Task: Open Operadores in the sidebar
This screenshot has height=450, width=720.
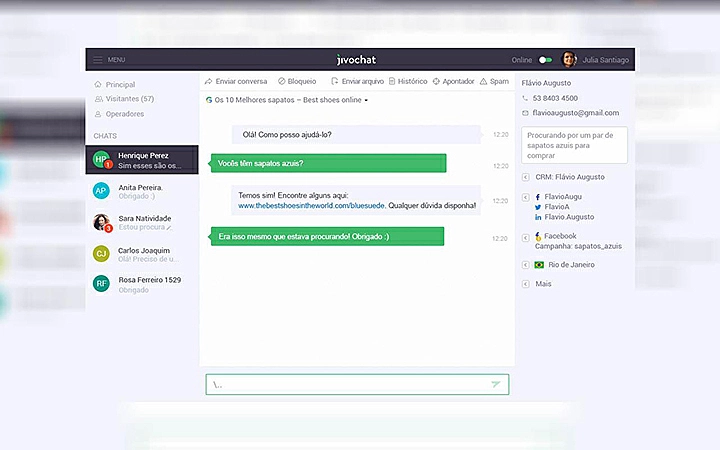Action: pyautogui.click(x=124, y=114)
